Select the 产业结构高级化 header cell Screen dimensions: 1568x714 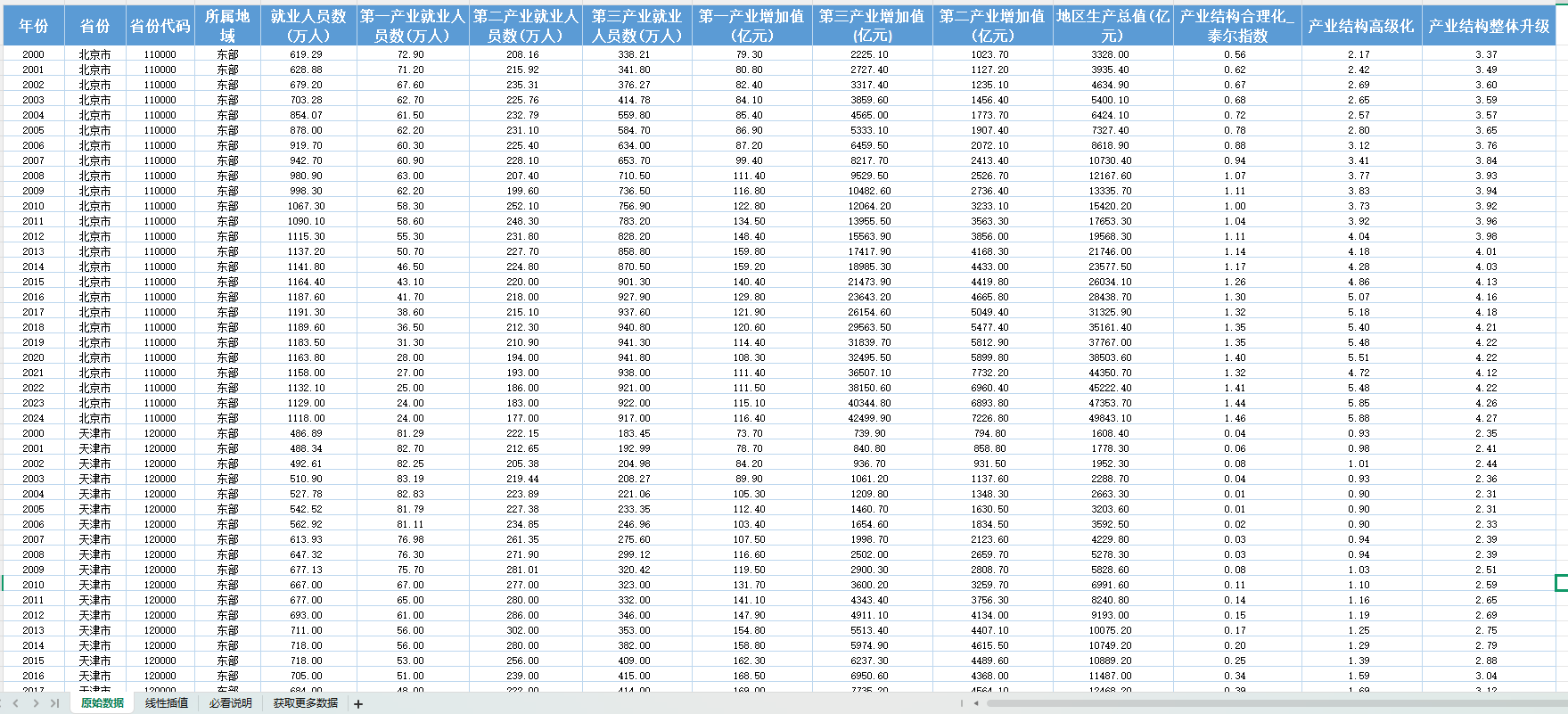pos(1361,26)
